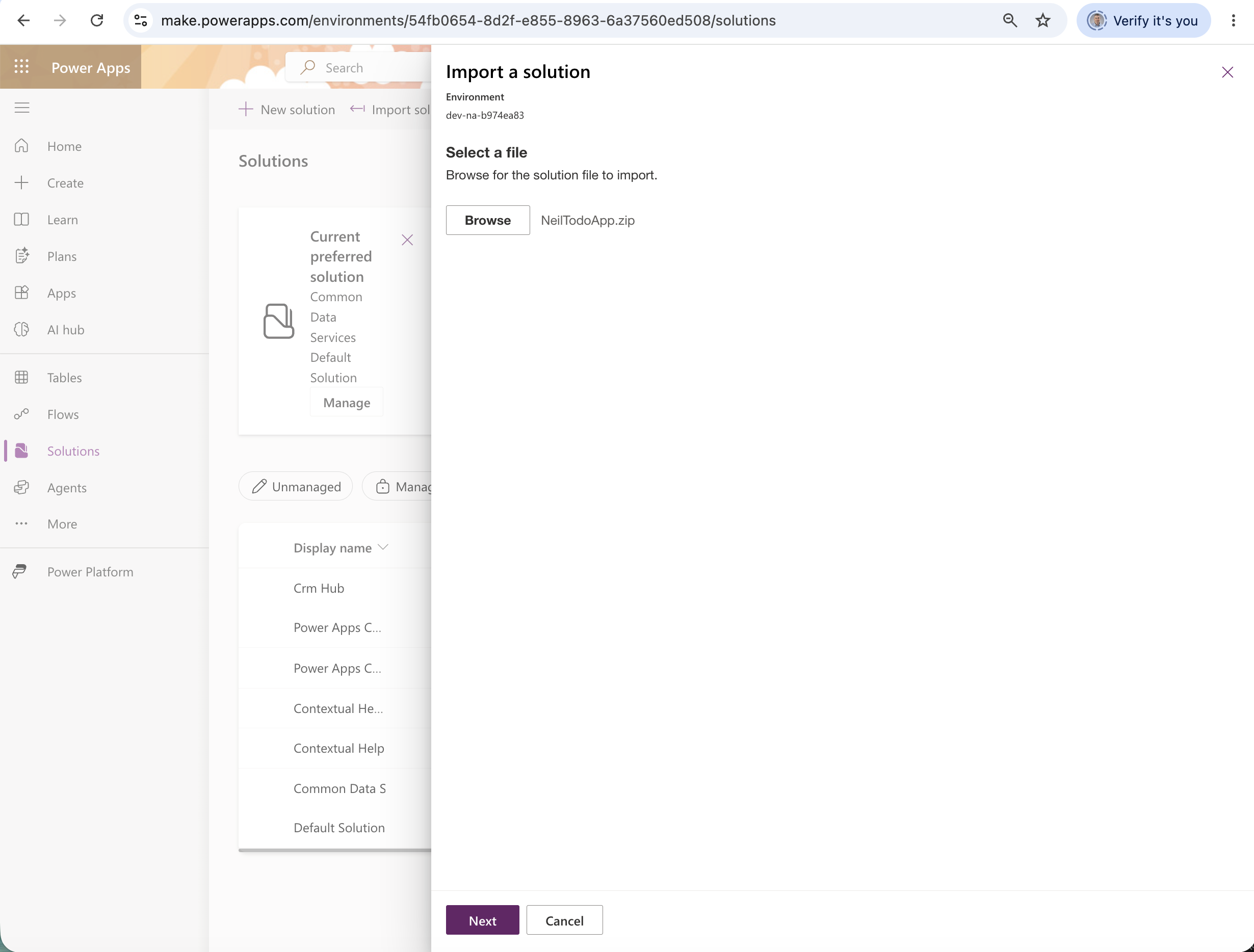Click the Browse button to choose file
This screenshot has height=952, width=1254.
click(x=487, y=220)
